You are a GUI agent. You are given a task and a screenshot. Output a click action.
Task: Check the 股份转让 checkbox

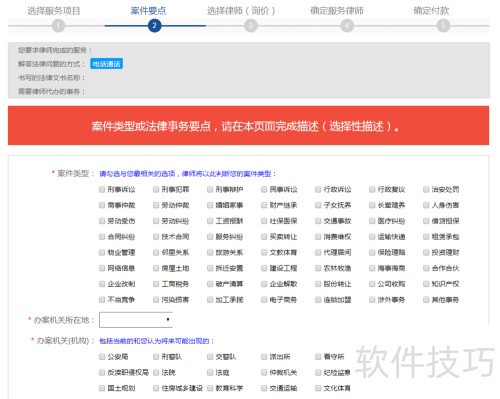(x=318, y=284)
